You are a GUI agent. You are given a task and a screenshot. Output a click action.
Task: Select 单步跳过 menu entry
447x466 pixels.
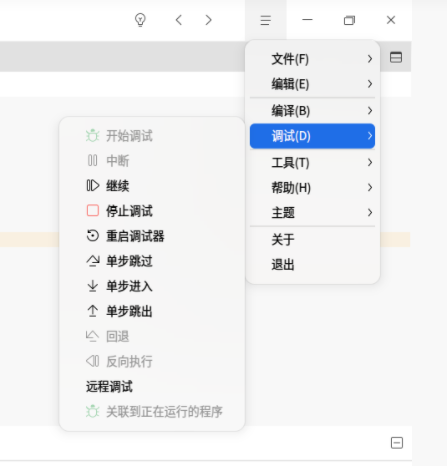pyautogui.click(x=152, y=261)
